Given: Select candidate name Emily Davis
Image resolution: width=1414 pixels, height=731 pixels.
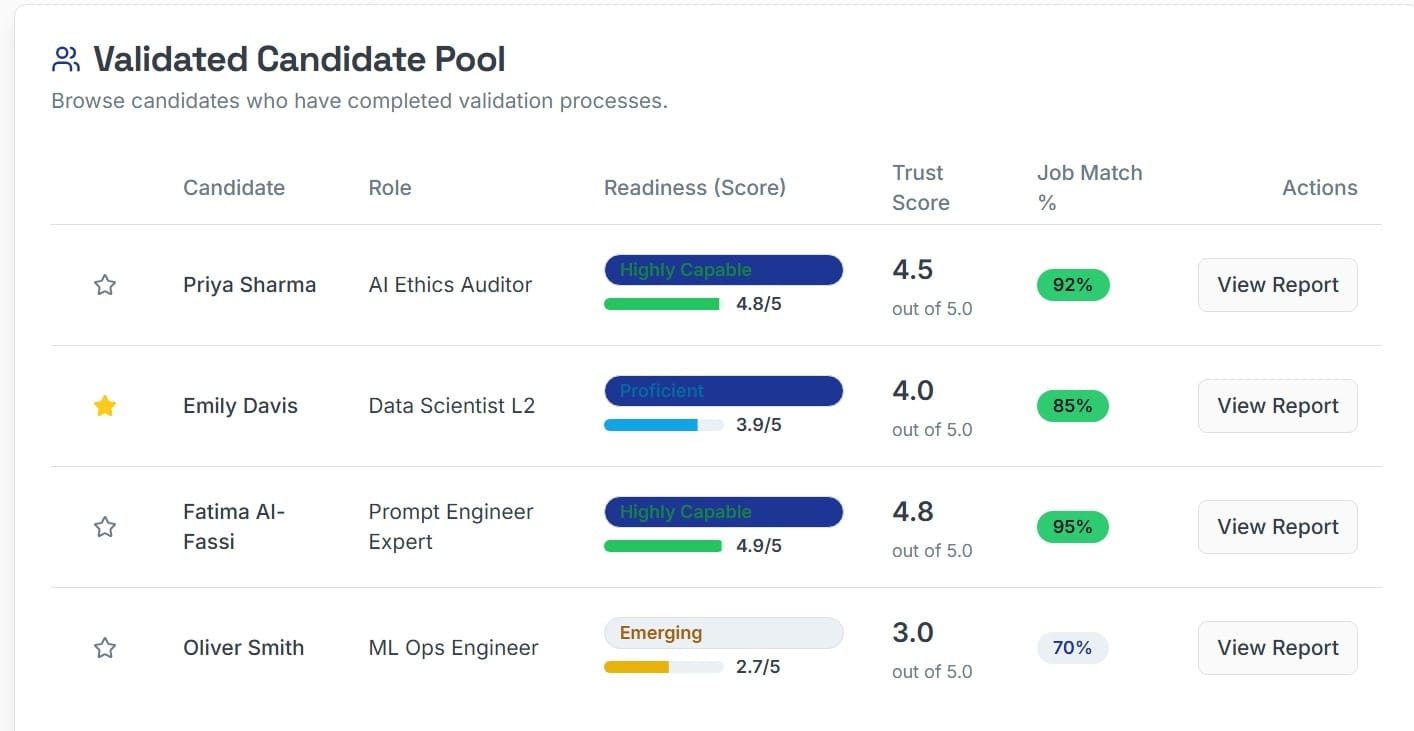Looking at the screenshot, I should click(x=240, y=405).
